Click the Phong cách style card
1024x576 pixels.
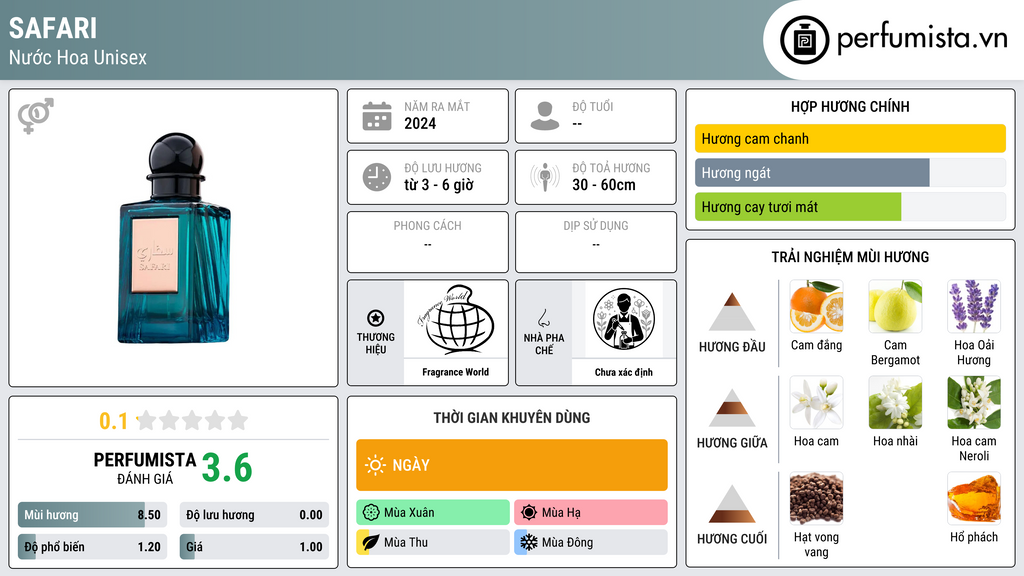[428, 242]
